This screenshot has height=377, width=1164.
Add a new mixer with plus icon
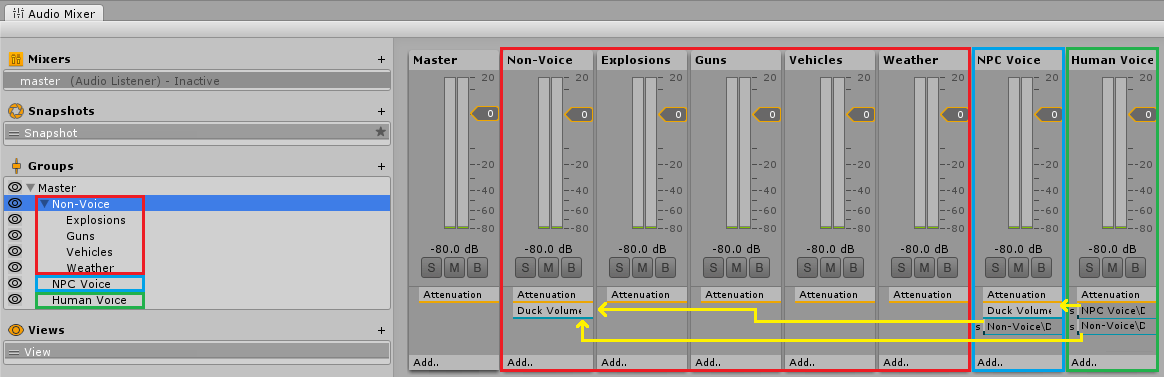(x=381, y=59)
